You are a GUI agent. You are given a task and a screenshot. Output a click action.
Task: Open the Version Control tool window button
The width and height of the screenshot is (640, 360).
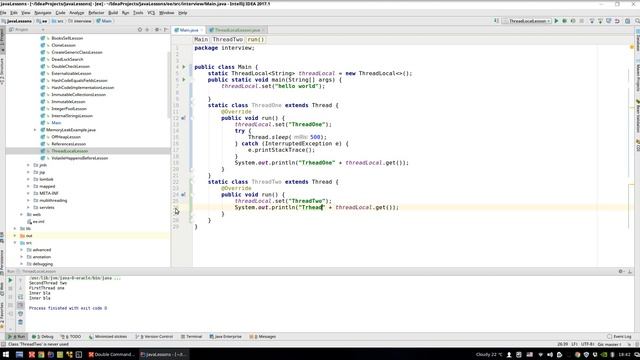coord(154,337)
